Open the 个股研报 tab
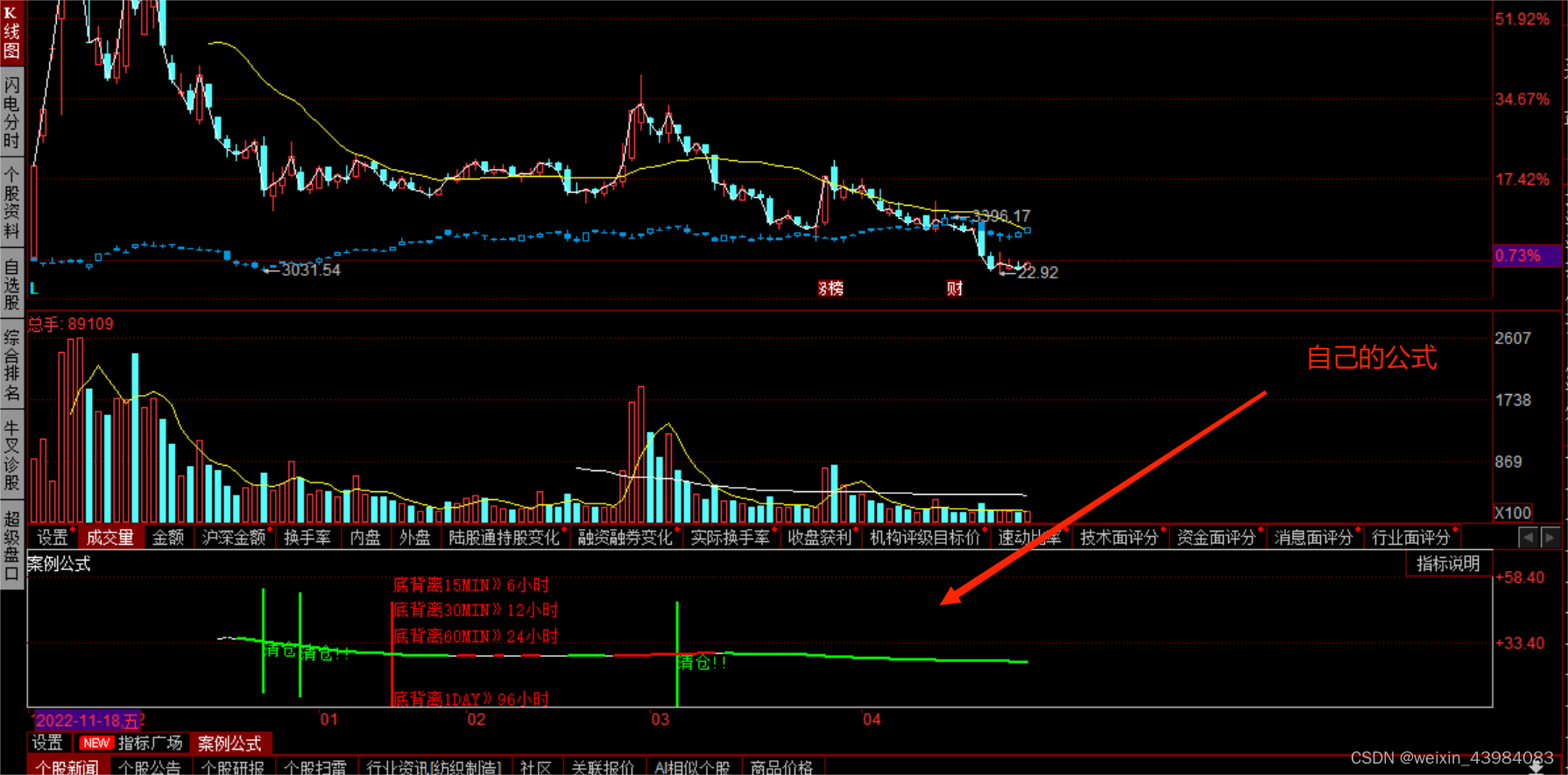 [x=233, y=767]
